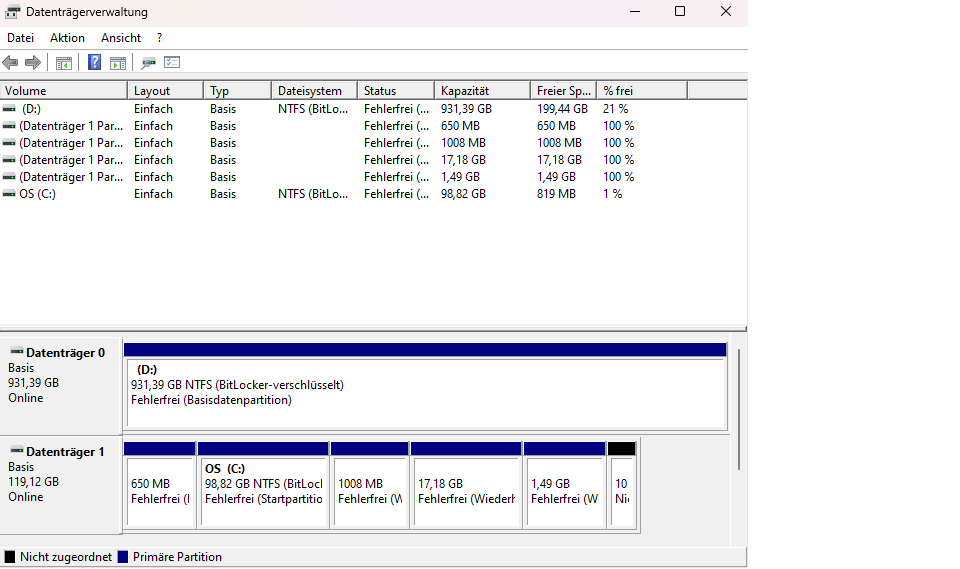Sort by the Kapazität column header
Image resolution: width=960 pixels, height=569 pixels.
[x=482, y=91]
